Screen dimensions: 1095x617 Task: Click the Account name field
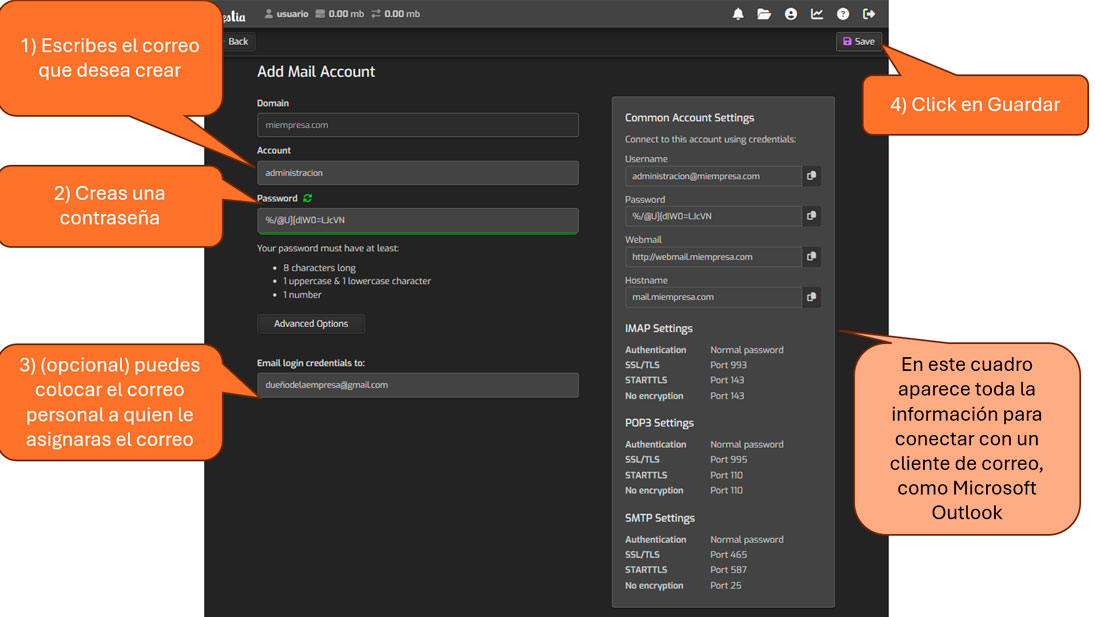pyautogui.click(x=418, y=173)
